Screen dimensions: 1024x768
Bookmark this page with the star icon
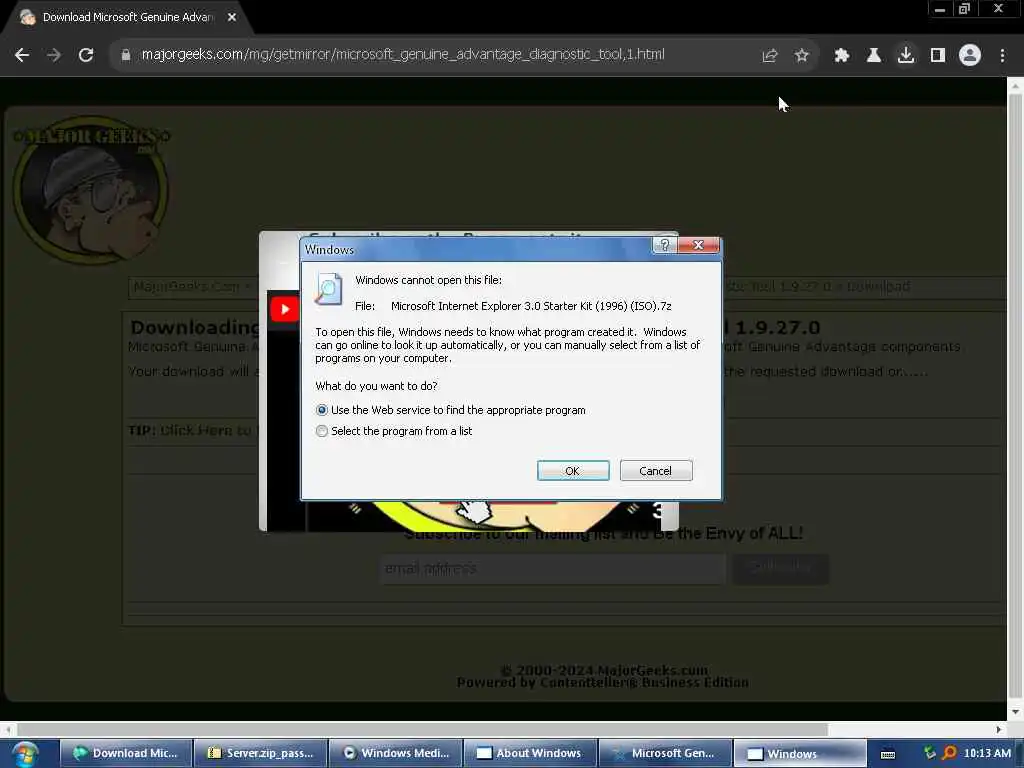coord(802,56)
